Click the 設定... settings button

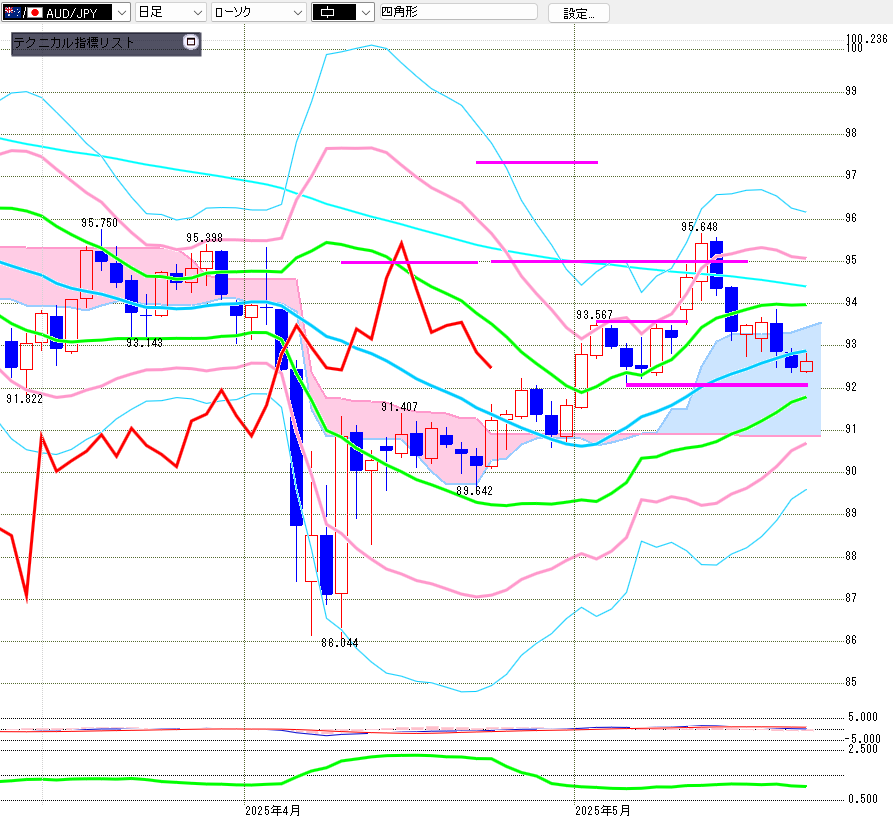coord(579,13)
